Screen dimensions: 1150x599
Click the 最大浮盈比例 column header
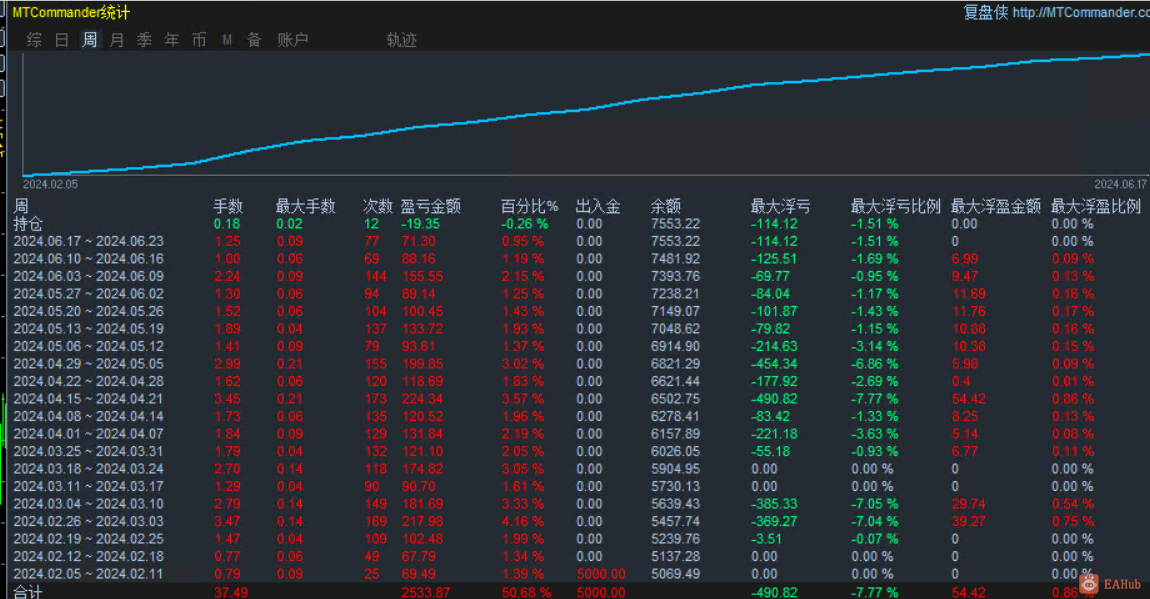coord(1096,206)
